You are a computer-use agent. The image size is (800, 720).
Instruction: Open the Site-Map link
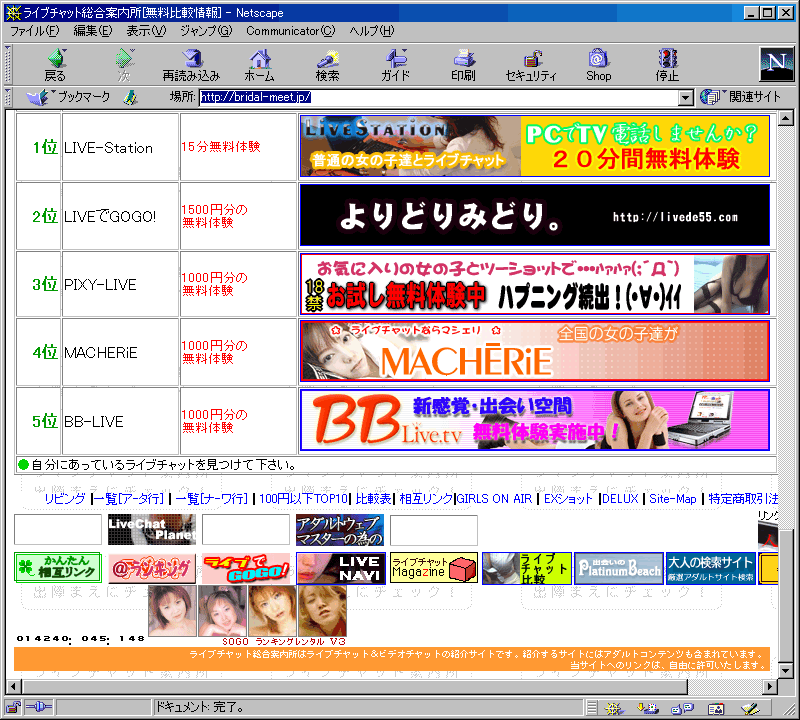672,499
